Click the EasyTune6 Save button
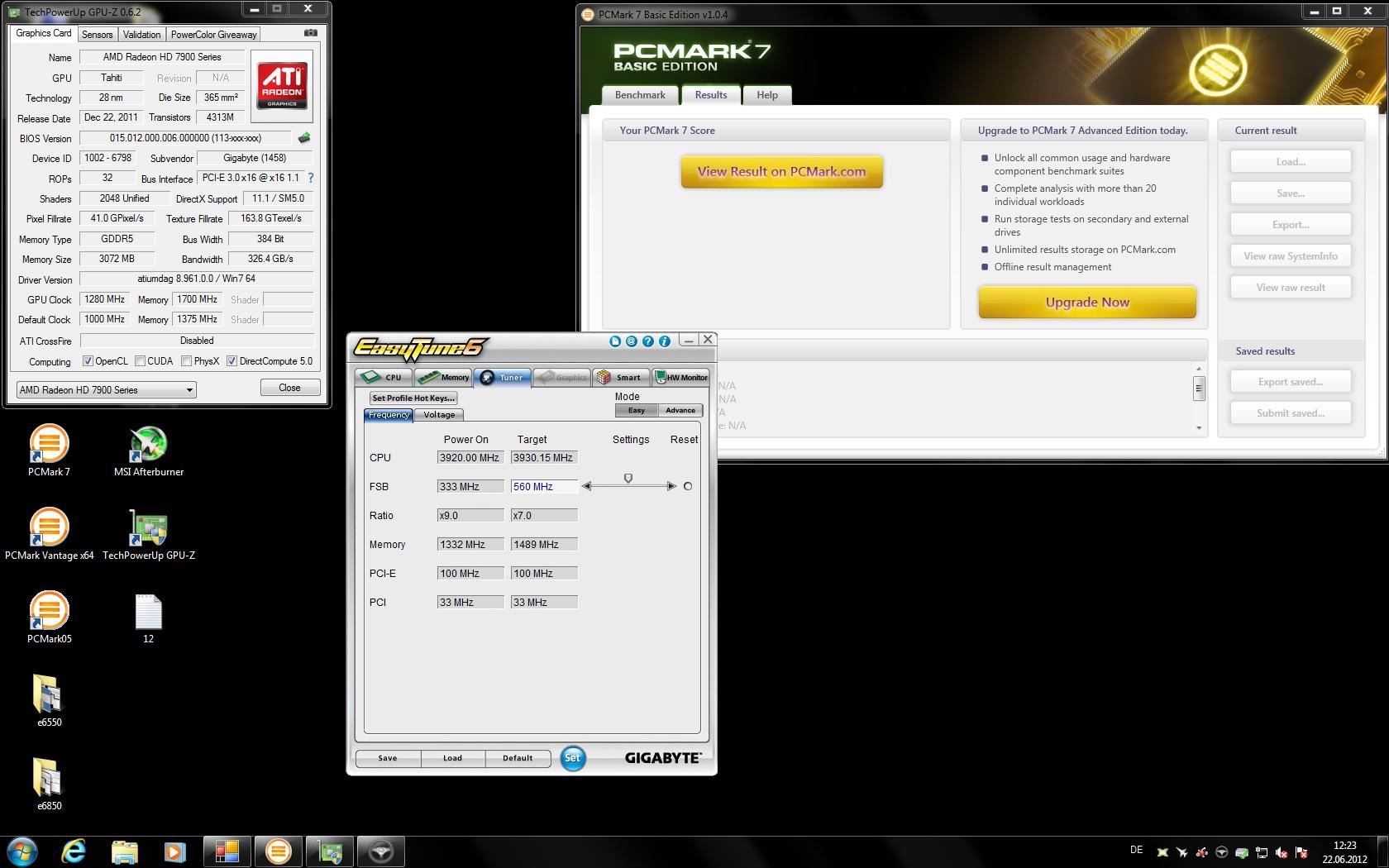The image size is (1389, 868). point(388,758)
